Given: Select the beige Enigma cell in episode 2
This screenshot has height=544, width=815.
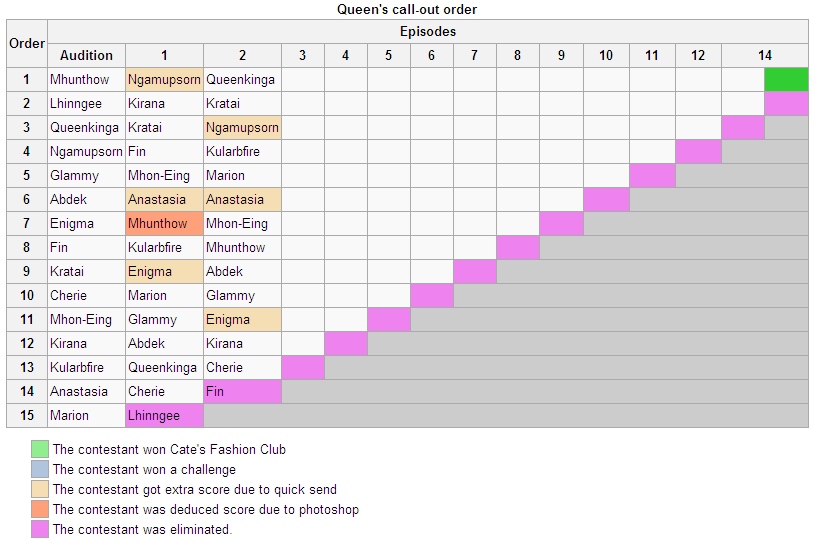Looking at the screenshot, I should coord(242,320).
